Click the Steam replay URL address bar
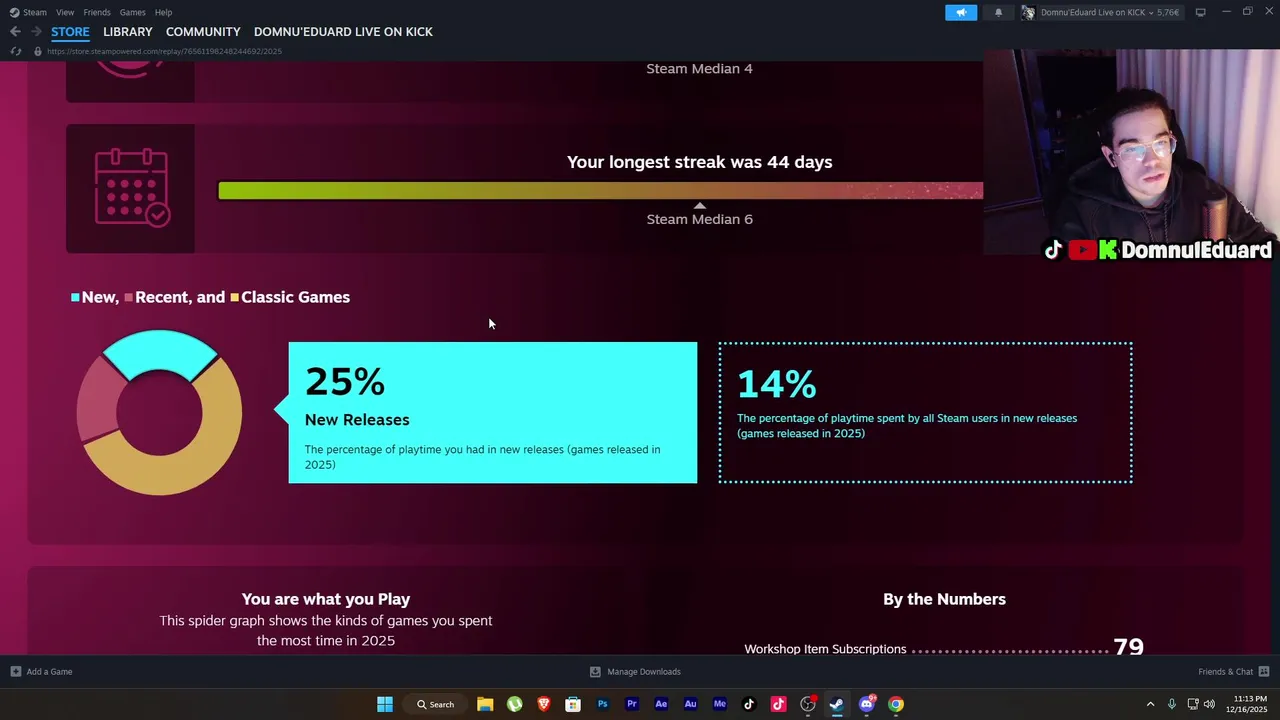 (164, 51)
